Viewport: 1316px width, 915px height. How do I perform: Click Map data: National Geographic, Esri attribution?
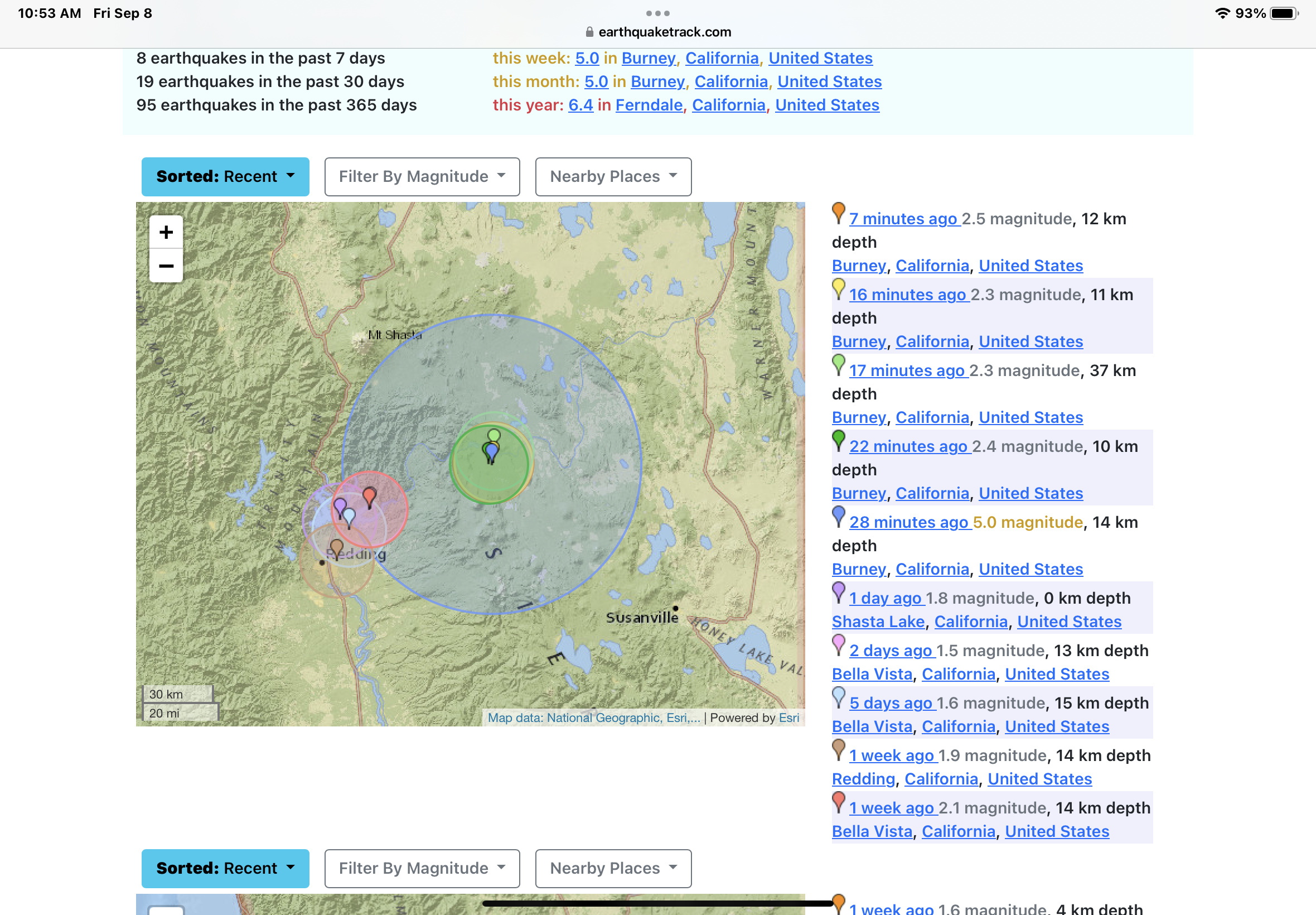point(594,718)
